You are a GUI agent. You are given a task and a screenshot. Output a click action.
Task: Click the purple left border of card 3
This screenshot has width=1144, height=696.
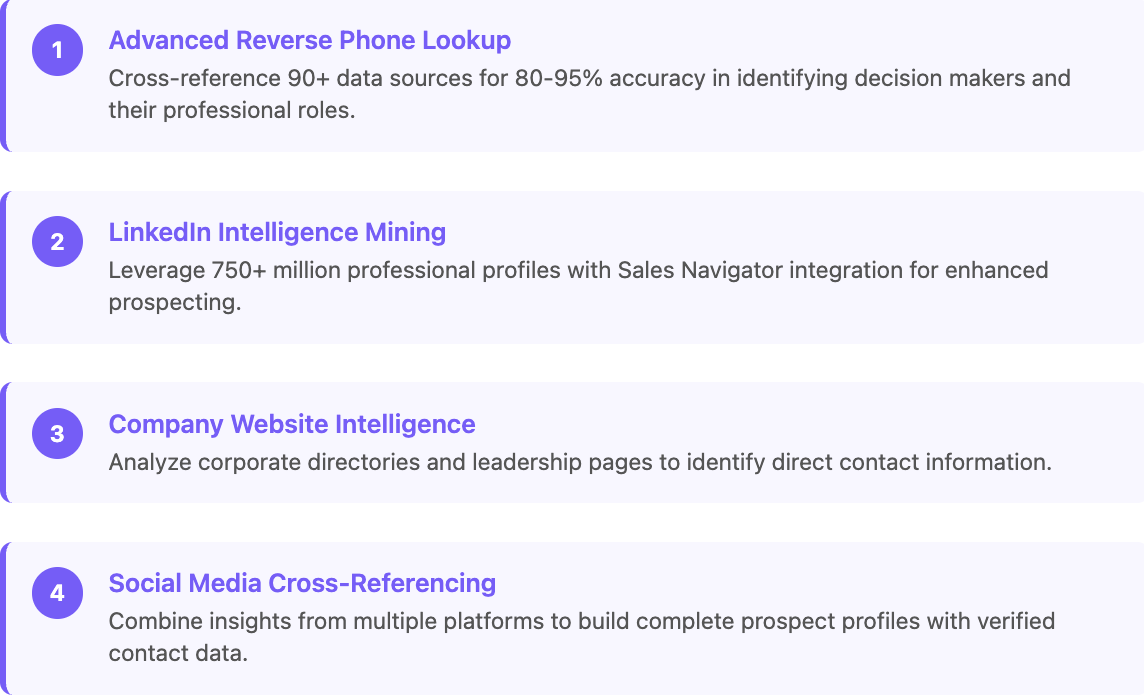pyautogui.click(x=3, y=442)
